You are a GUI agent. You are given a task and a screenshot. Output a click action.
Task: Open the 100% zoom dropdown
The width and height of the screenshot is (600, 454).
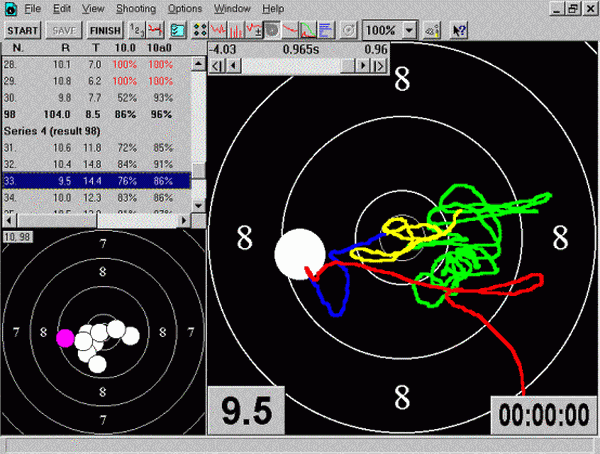pos(409,30)
